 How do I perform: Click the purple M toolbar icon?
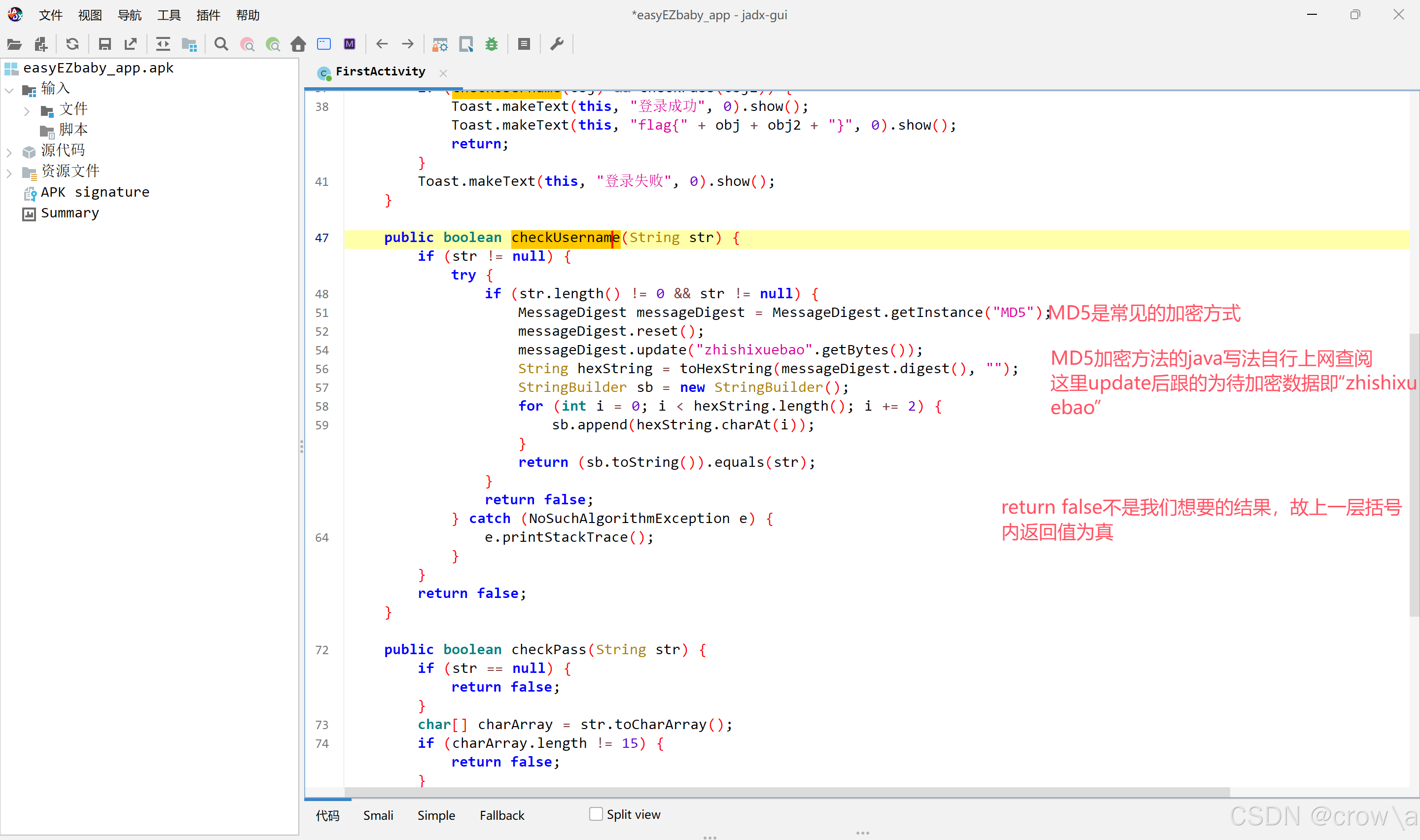coord(350,44)
